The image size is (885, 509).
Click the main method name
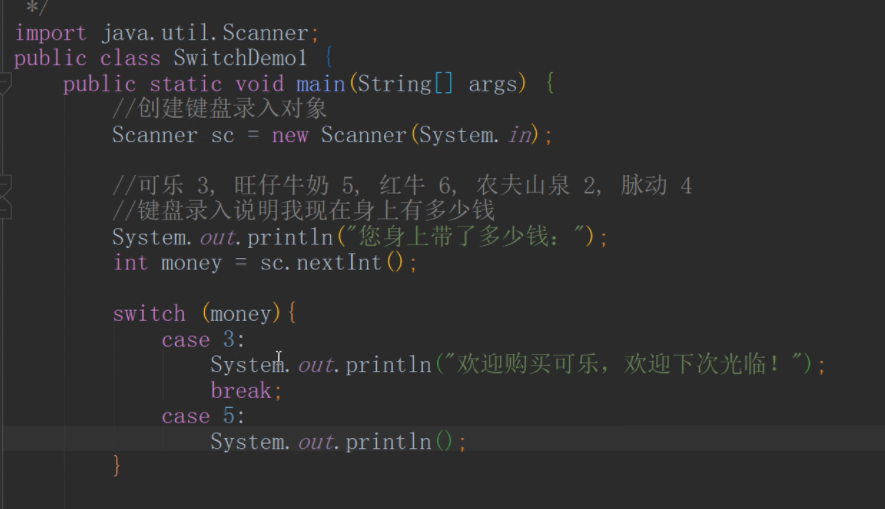pos(319,84)
